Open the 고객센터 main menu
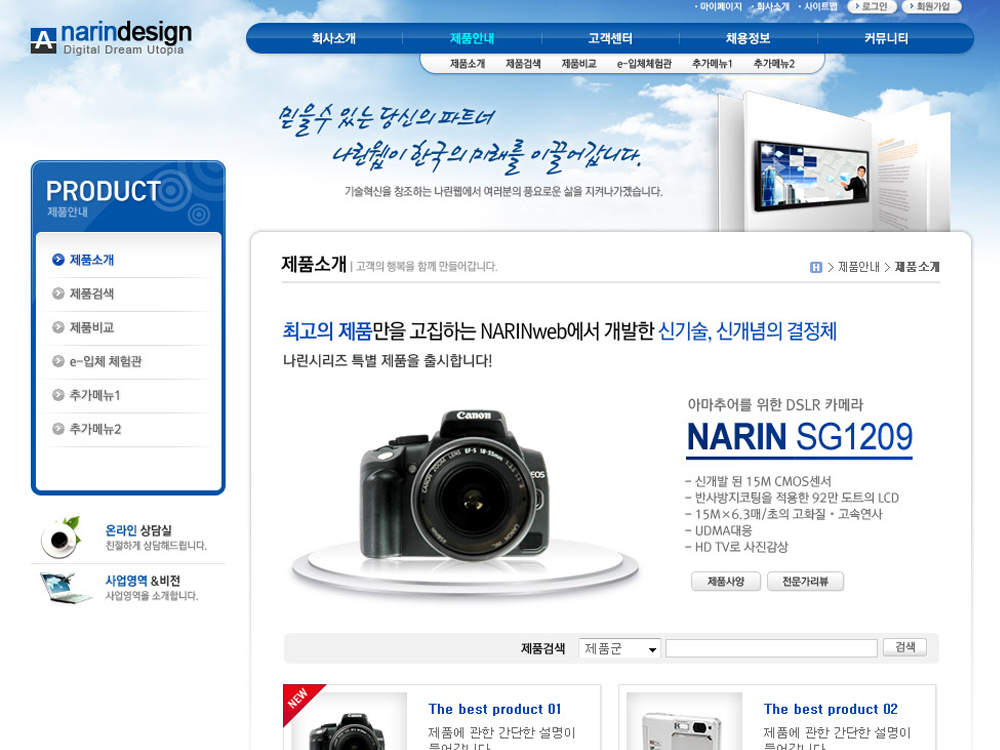This screenshot has width=1000, height=750. point(610,39)
